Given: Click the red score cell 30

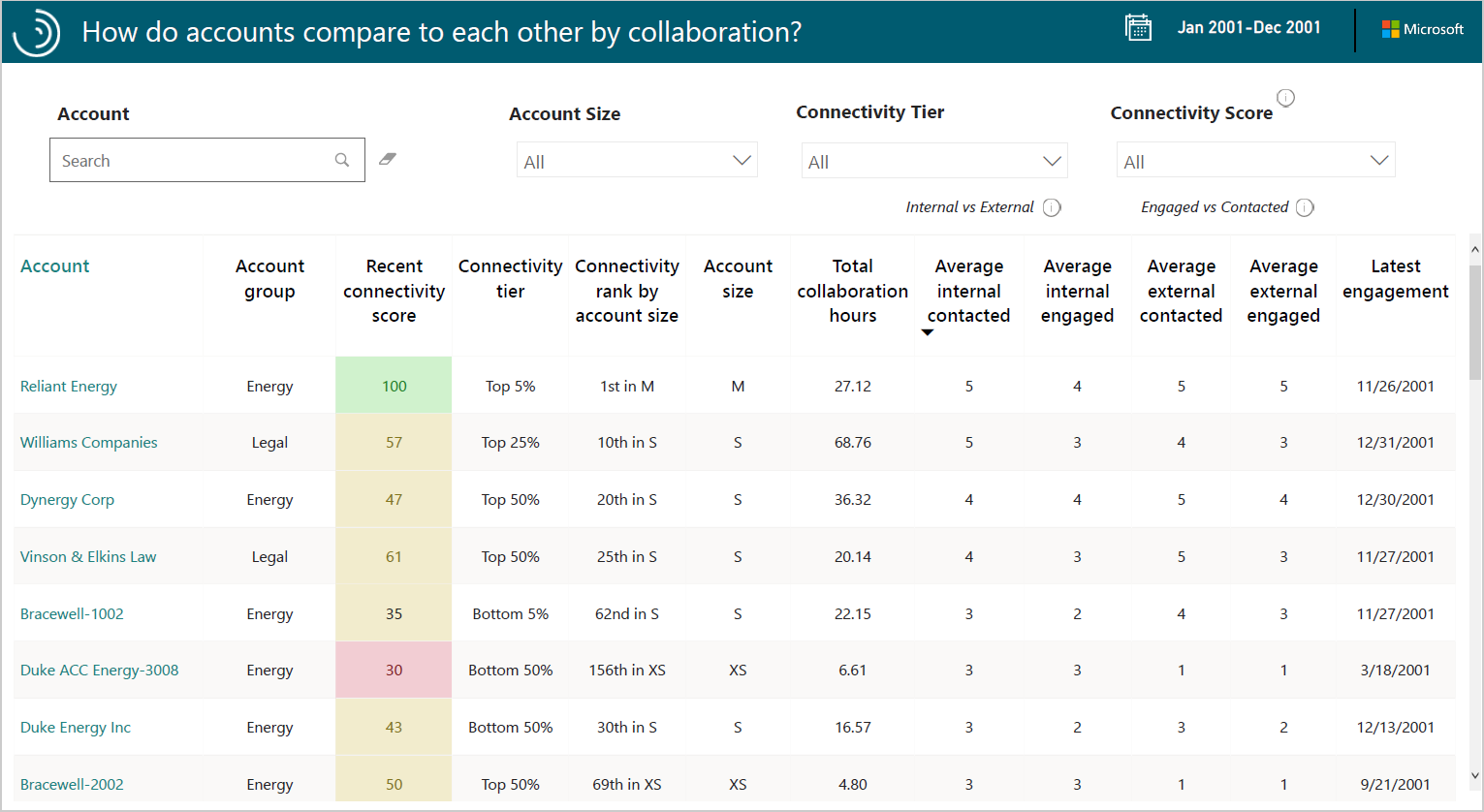Looking at the screenshot, I should 394,671.
